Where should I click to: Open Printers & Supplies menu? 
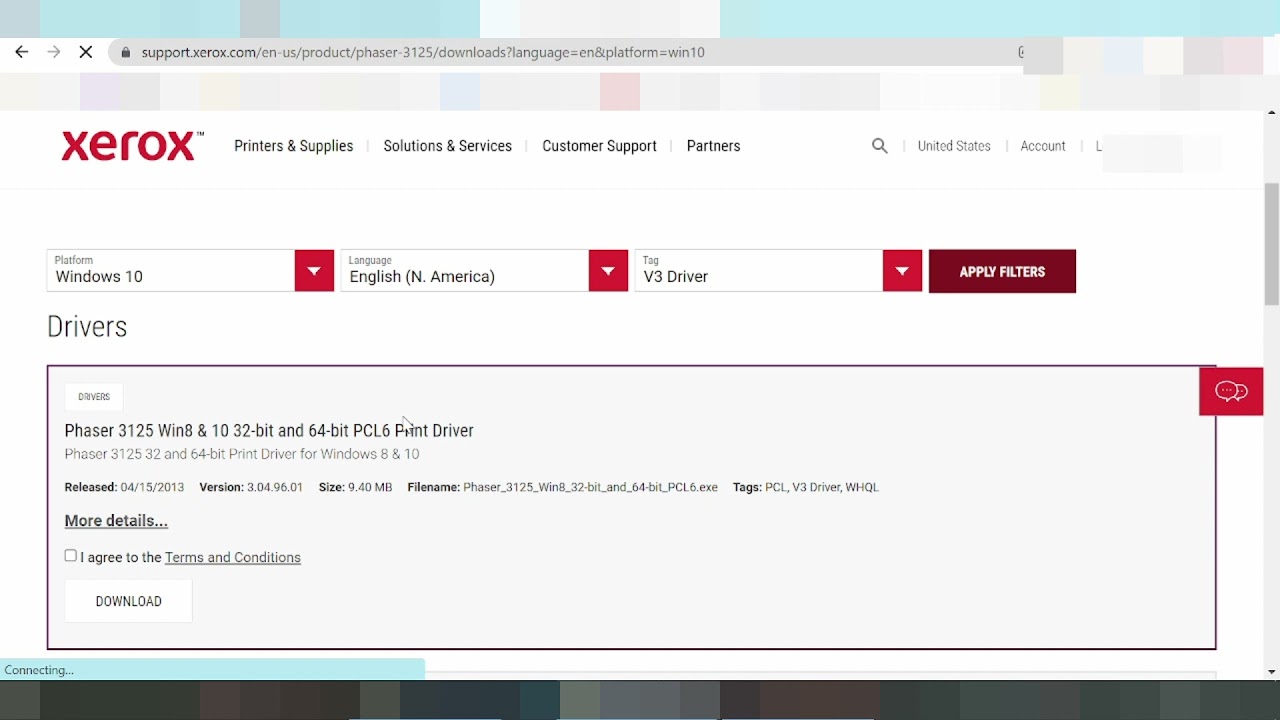[294, 146]
